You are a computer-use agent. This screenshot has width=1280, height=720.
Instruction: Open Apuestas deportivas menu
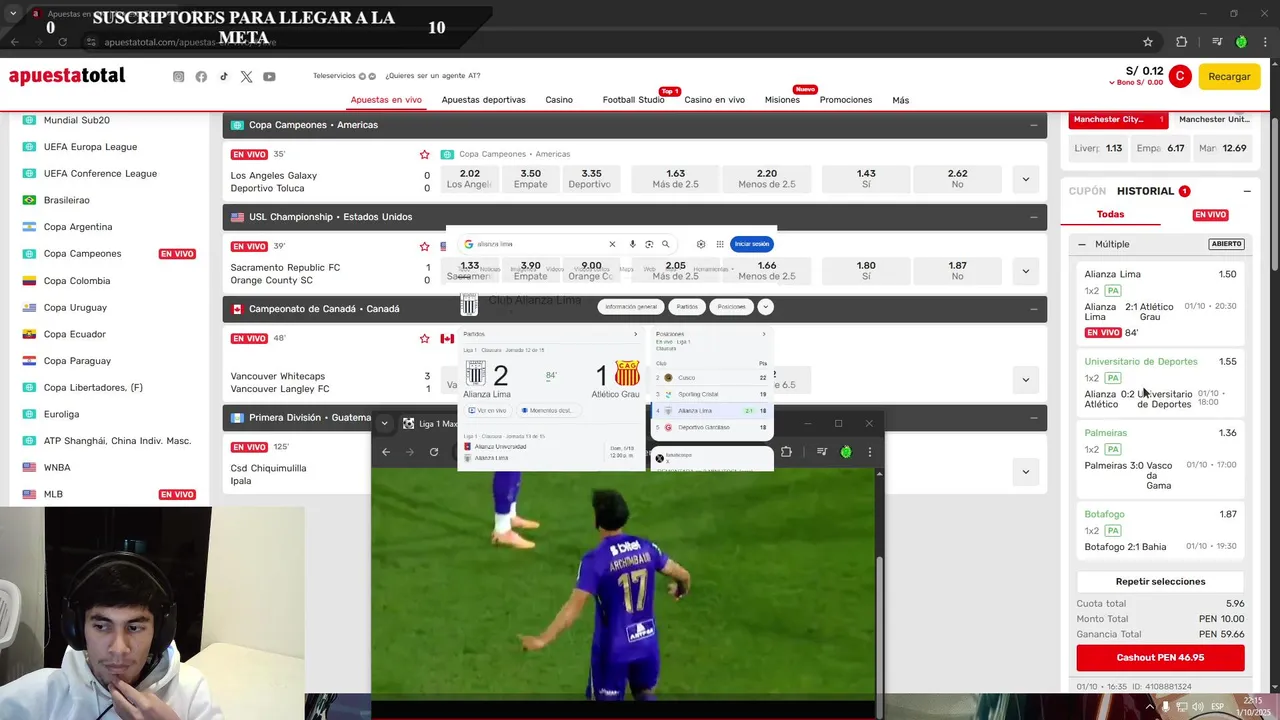coord(483,100)
